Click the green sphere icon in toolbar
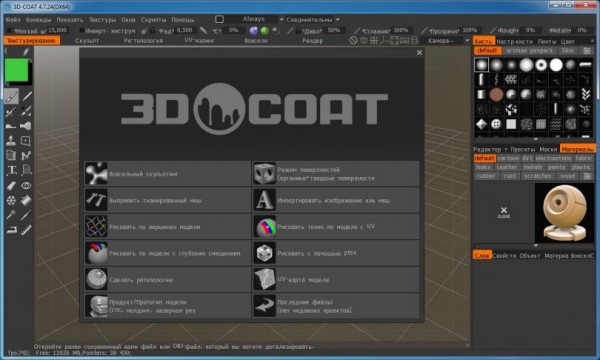The width and height of the screenshot is (600, 360). pyautogui.click(x=264, y=31)
